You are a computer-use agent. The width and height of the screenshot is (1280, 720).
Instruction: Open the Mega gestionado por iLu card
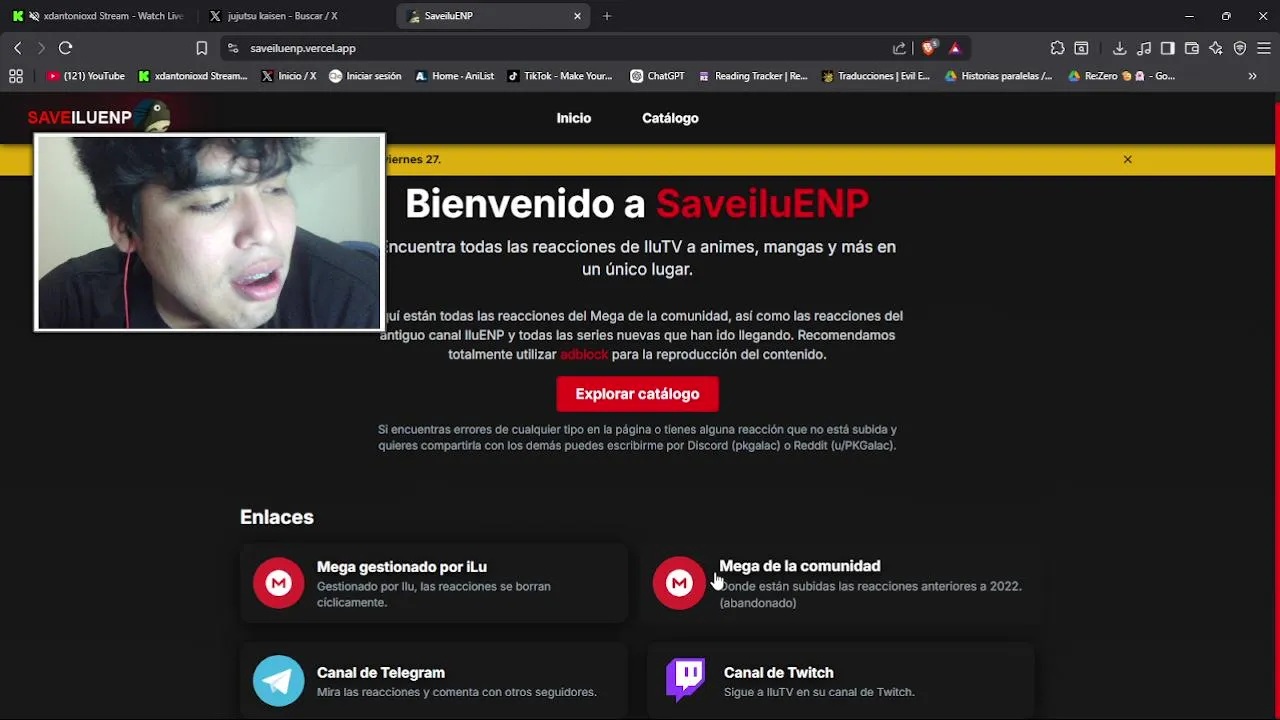pos(434,584)
